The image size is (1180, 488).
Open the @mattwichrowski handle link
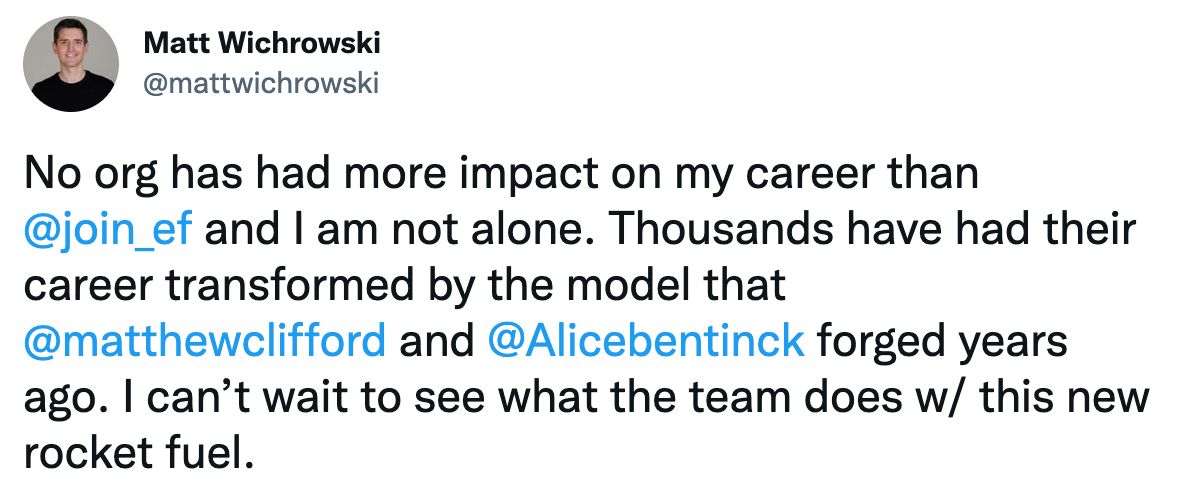[261, 84]
